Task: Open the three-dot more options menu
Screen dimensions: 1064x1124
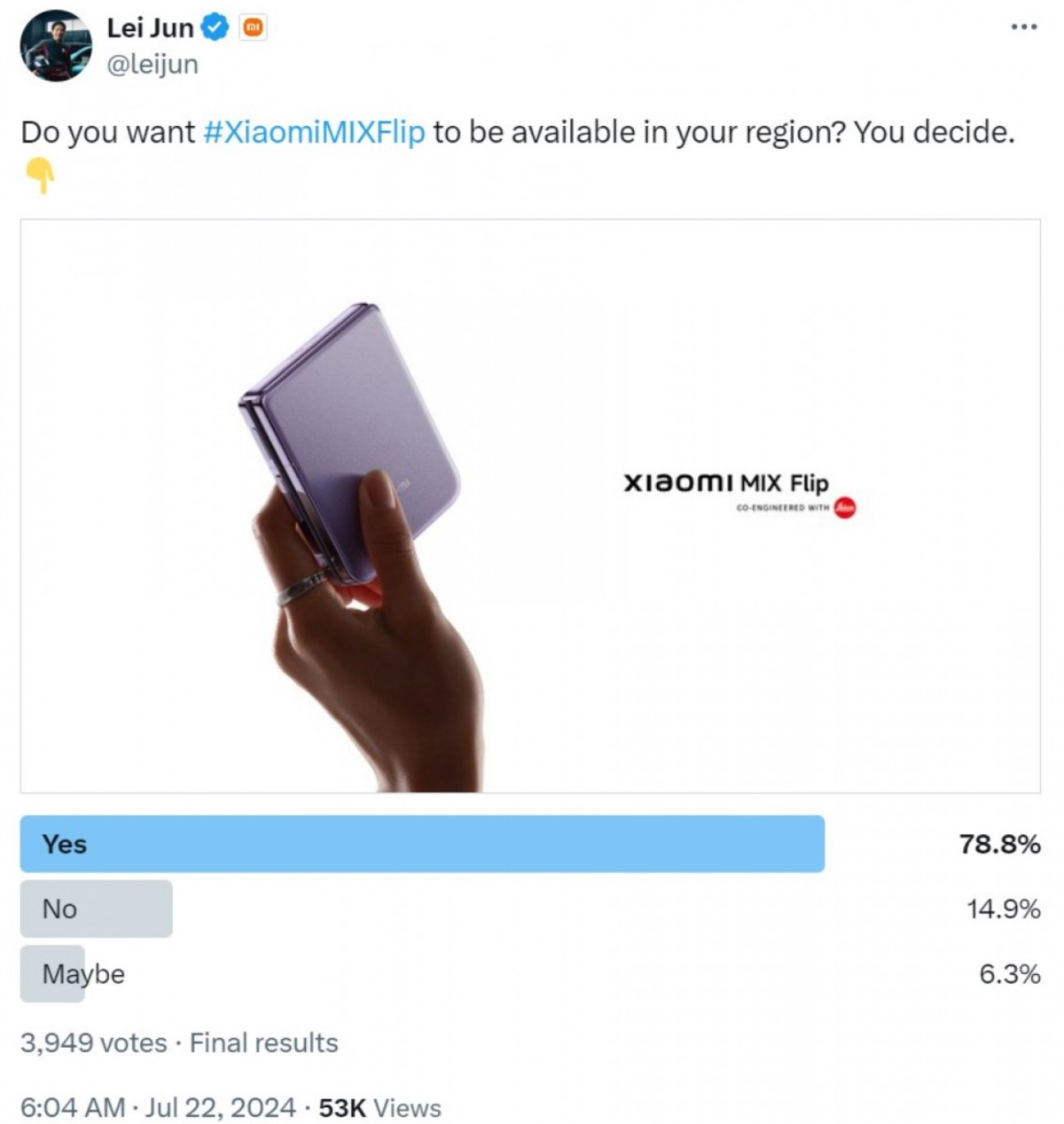Action: tap(1023, 27)
